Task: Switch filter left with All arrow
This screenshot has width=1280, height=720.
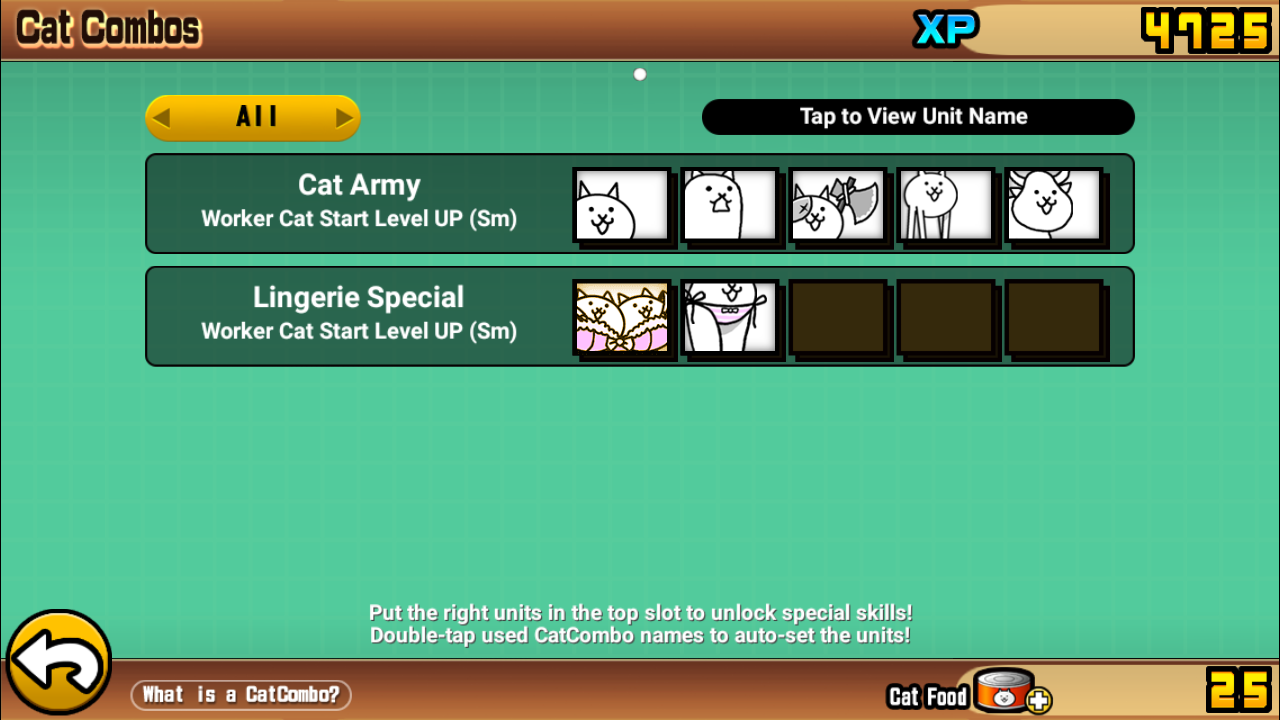Action: (x=162, y=118)
